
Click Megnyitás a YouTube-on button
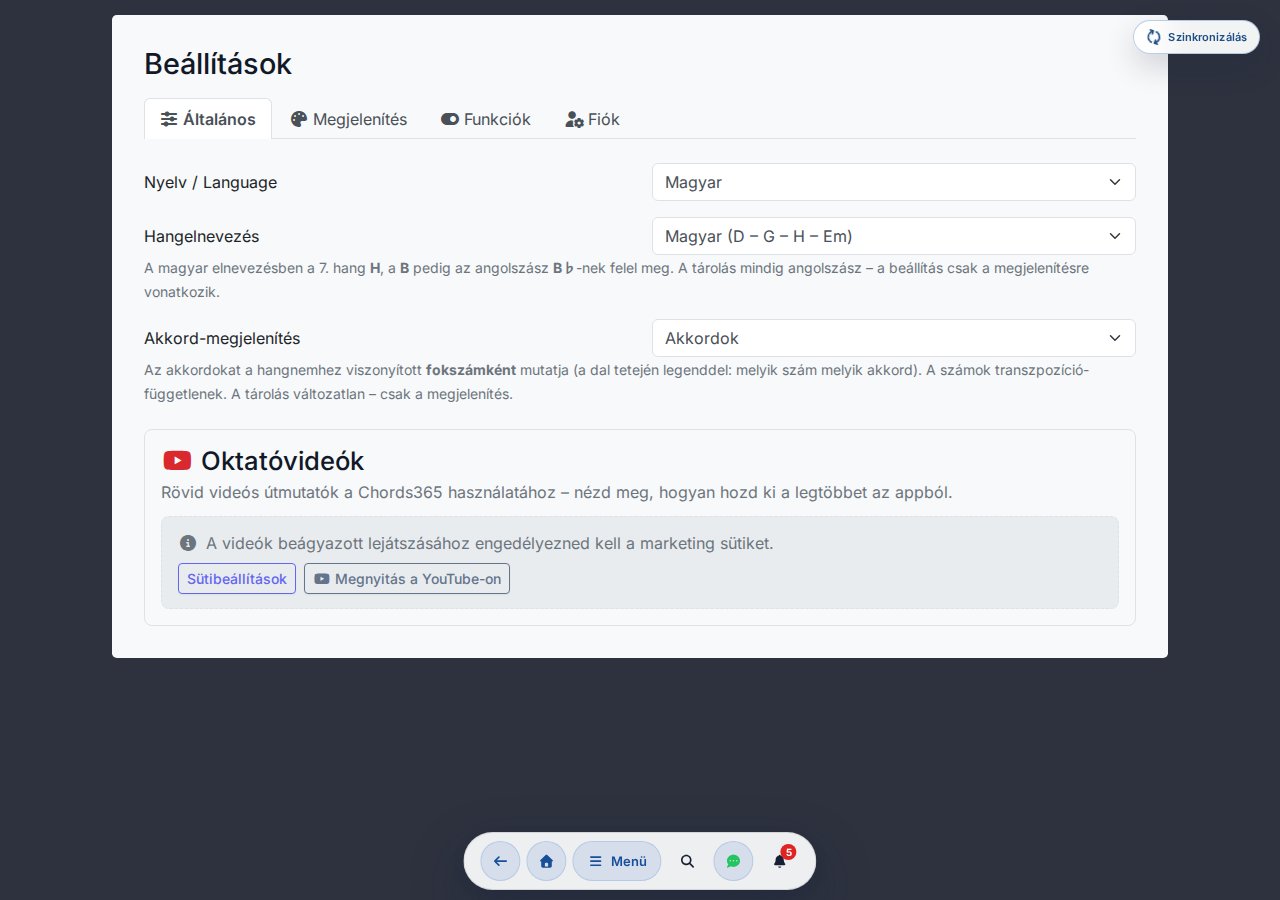407,579
